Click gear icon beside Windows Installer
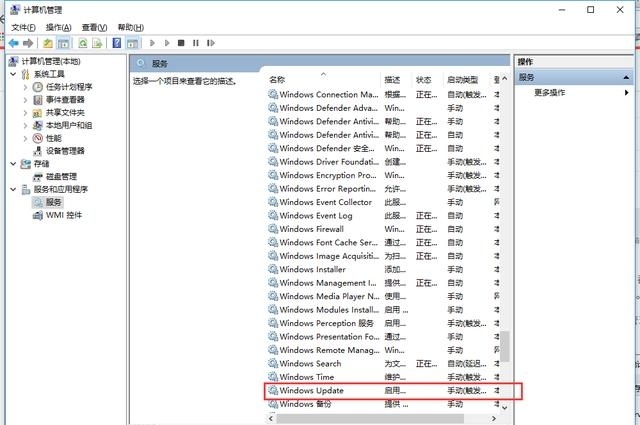Viewport: 640px width, 425px height. 273,269
